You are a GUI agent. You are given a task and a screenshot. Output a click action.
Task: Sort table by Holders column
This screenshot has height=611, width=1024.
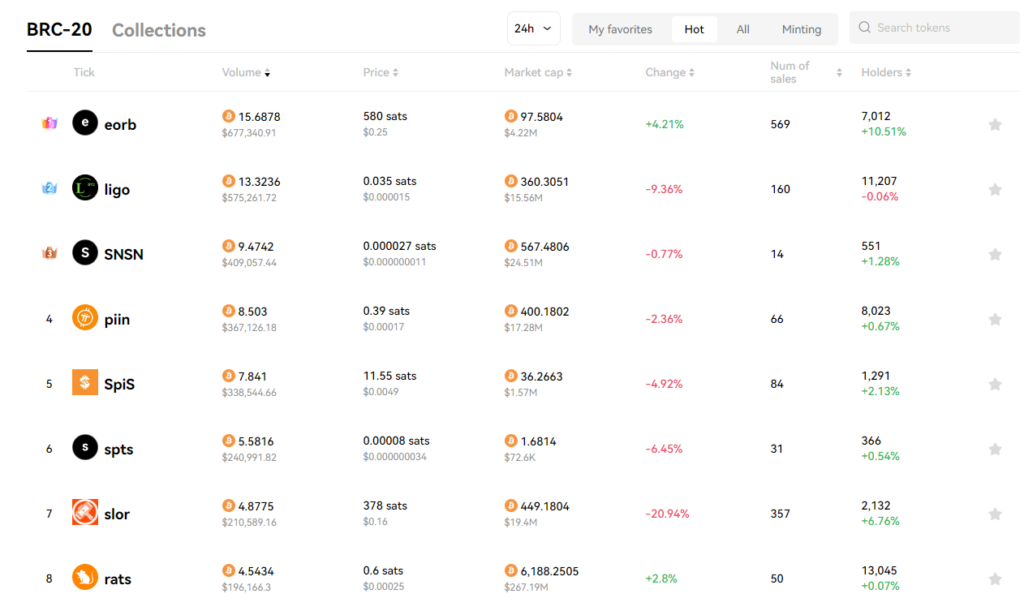886,72
